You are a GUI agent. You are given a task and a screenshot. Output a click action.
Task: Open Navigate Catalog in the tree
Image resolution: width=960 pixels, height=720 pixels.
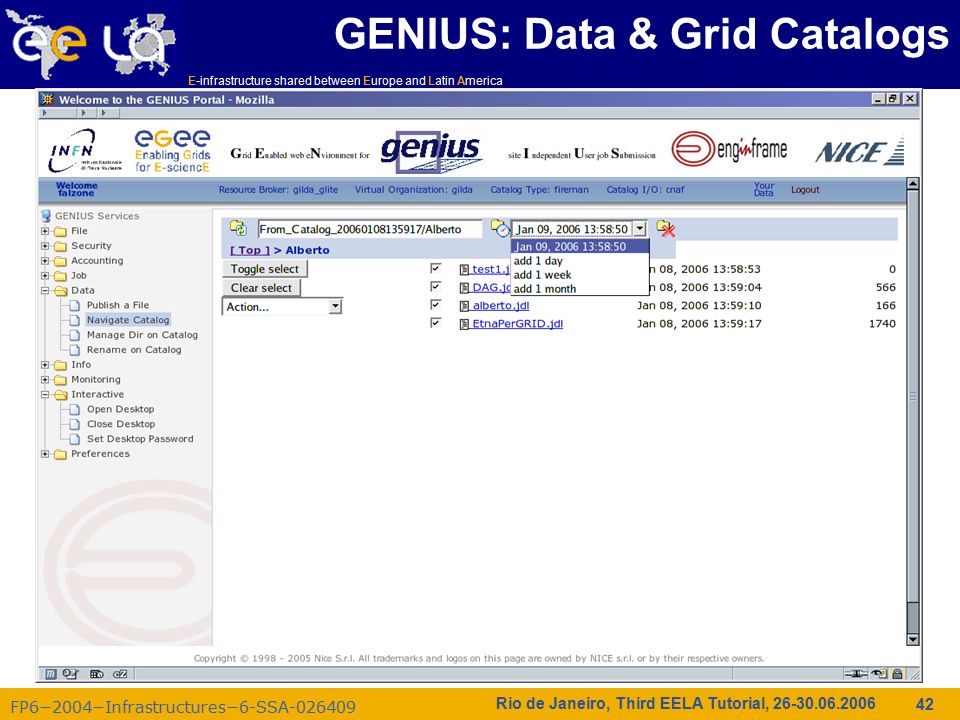tap(128, 320)
